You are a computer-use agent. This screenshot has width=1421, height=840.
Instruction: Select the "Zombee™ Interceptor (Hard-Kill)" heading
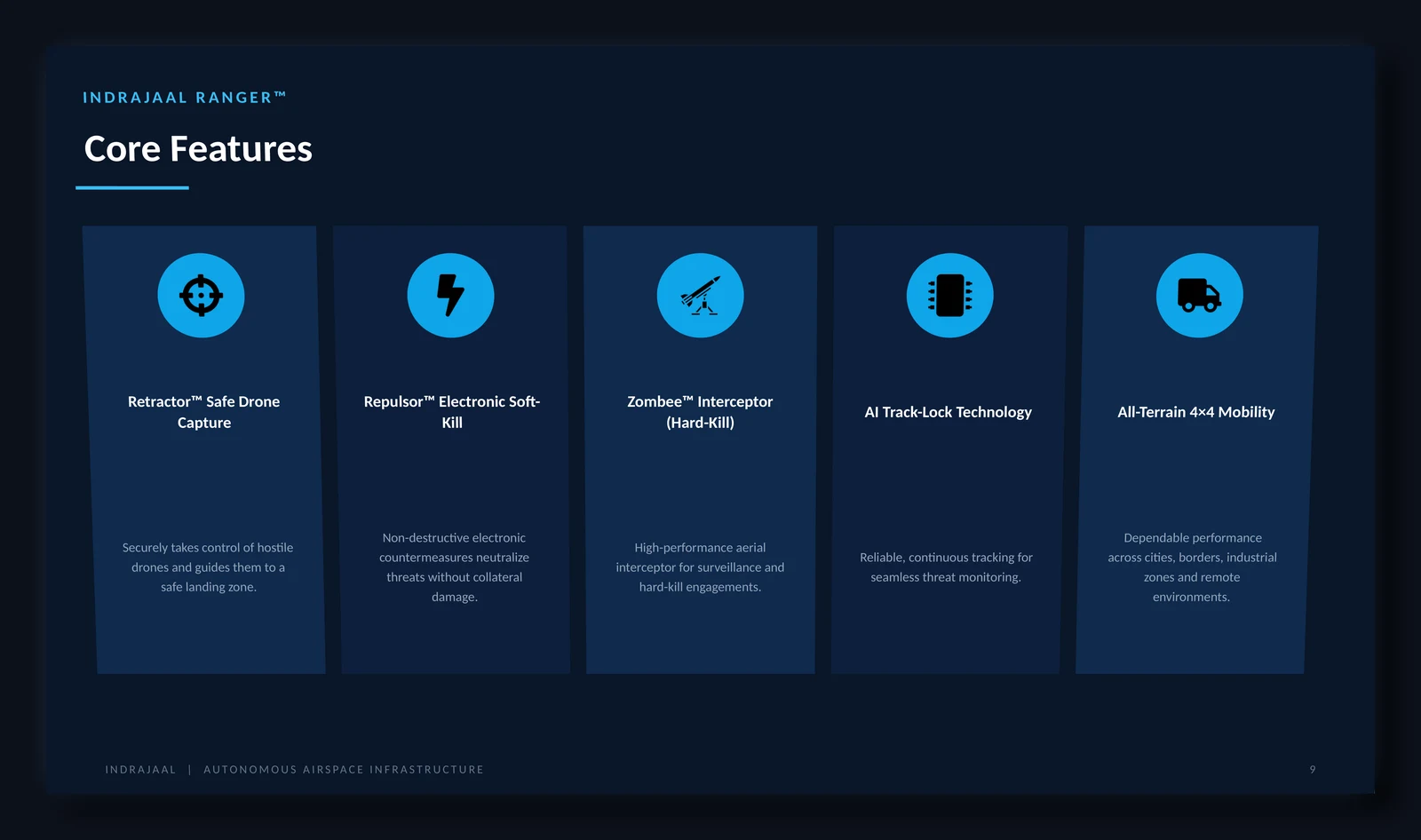click(700, 412)
